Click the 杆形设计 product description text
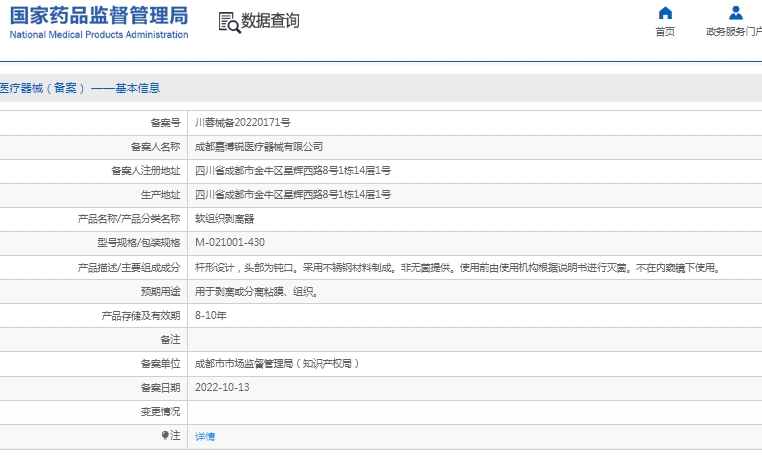 (x=458, y=267)
